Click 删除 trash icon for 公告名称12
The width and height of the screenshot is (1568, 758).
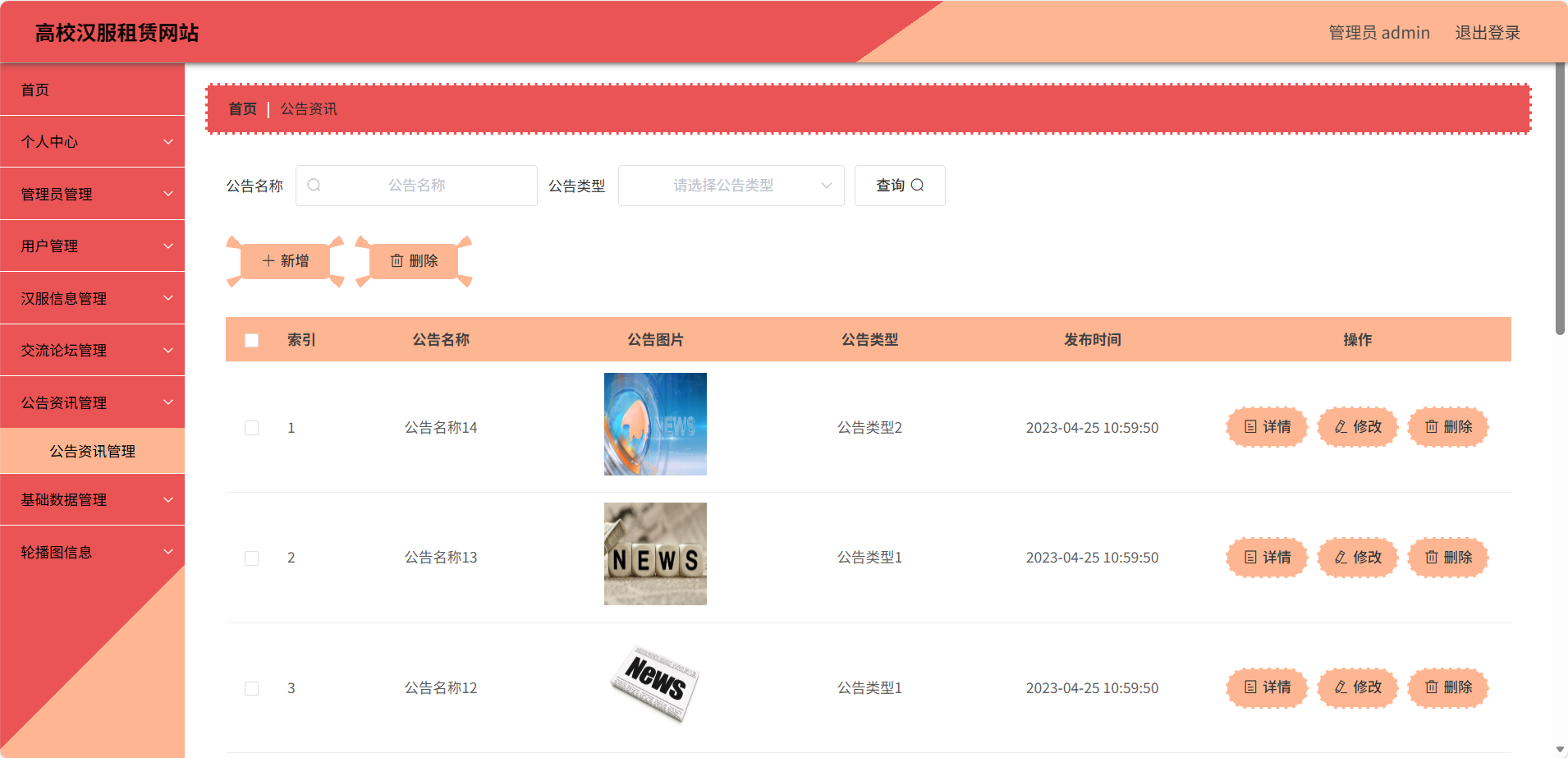[1431, 687]
